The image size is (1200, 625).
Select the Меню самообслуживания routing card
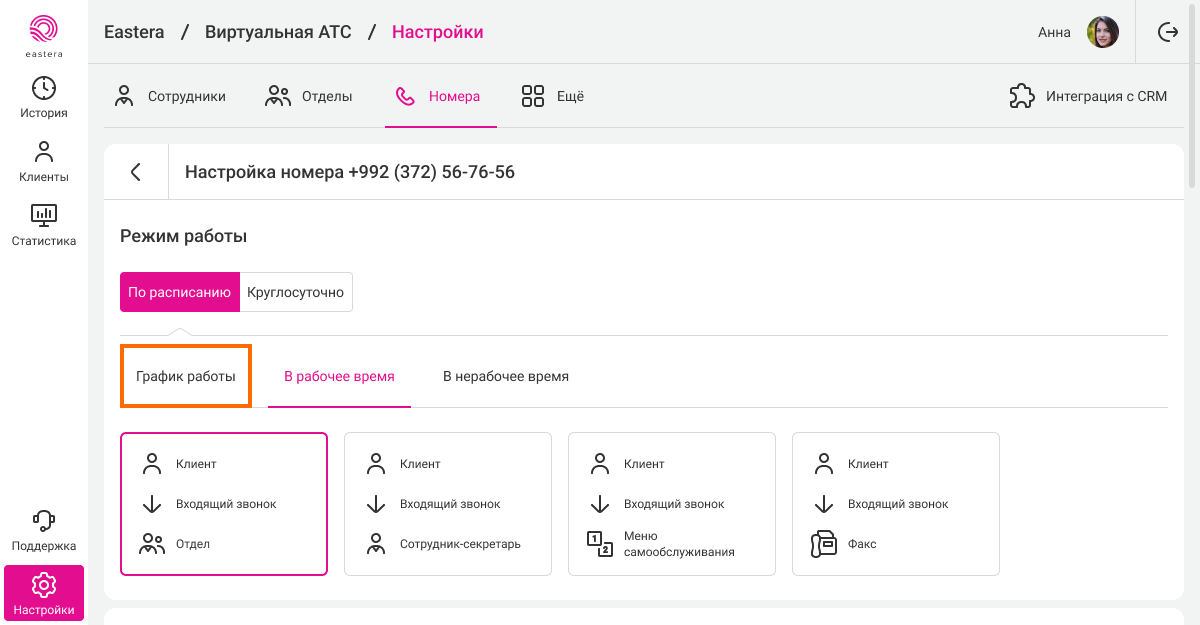click(x=672, y=504)
